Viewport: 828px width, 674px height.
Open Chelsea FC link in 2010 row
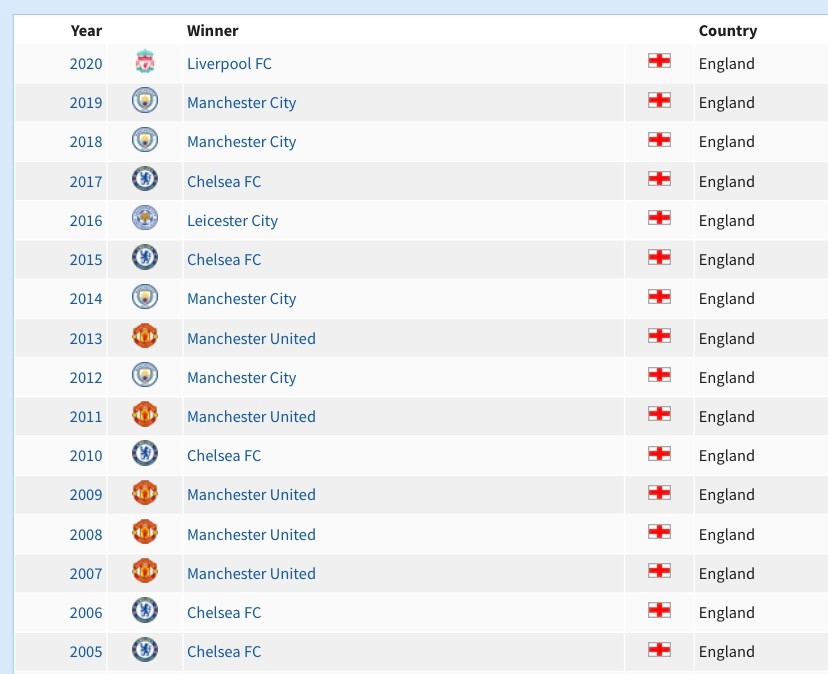pyautogui.click(x=224, y=455)
